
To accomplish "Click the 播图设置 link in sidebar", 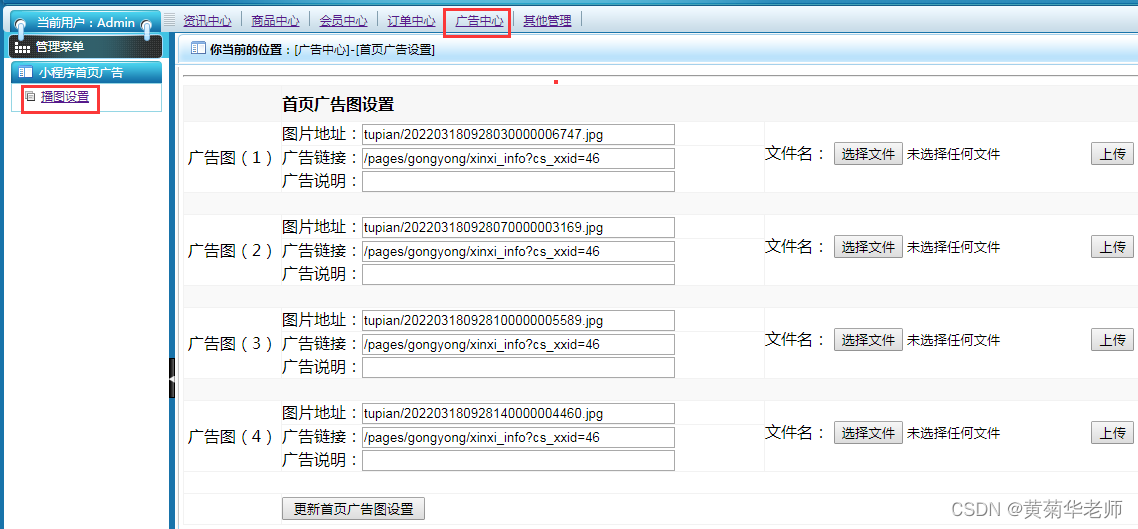I will [x=65, y=97].
